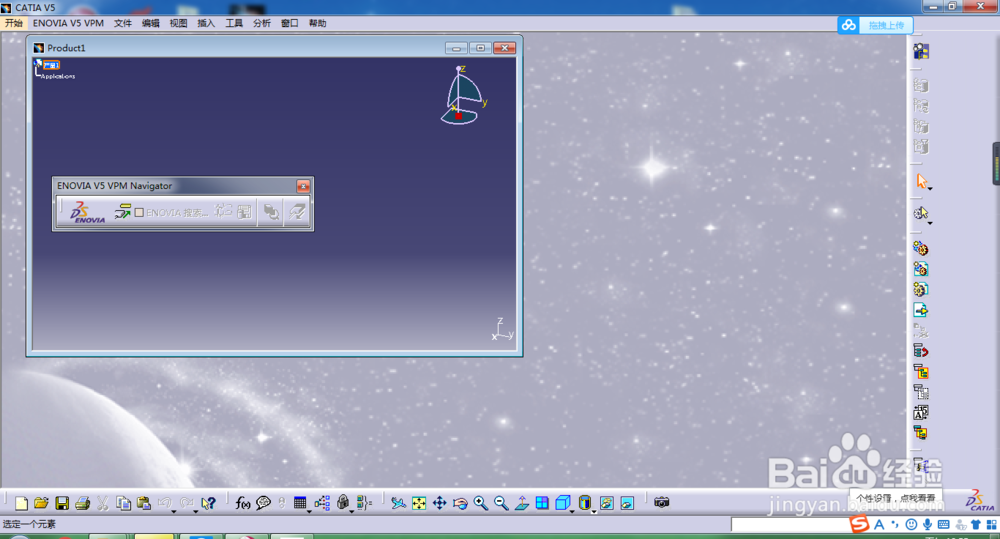Fit All In view
This screenshot has height=539, width=1000.
click(419, 503)
